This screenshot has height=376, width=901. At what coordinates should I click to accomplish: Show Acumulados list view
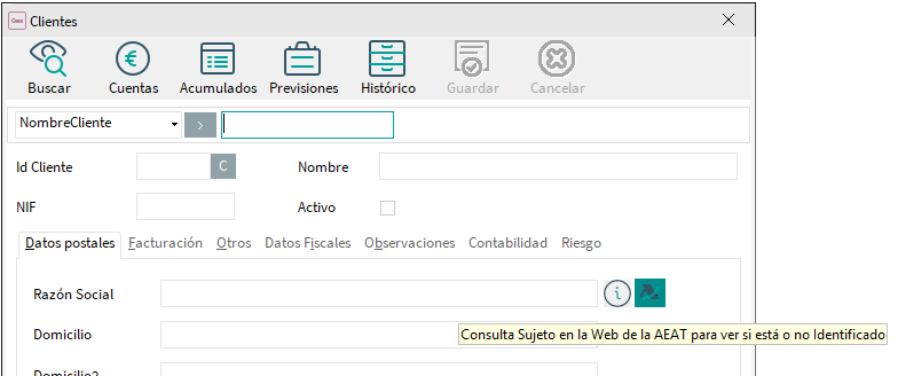218,67
